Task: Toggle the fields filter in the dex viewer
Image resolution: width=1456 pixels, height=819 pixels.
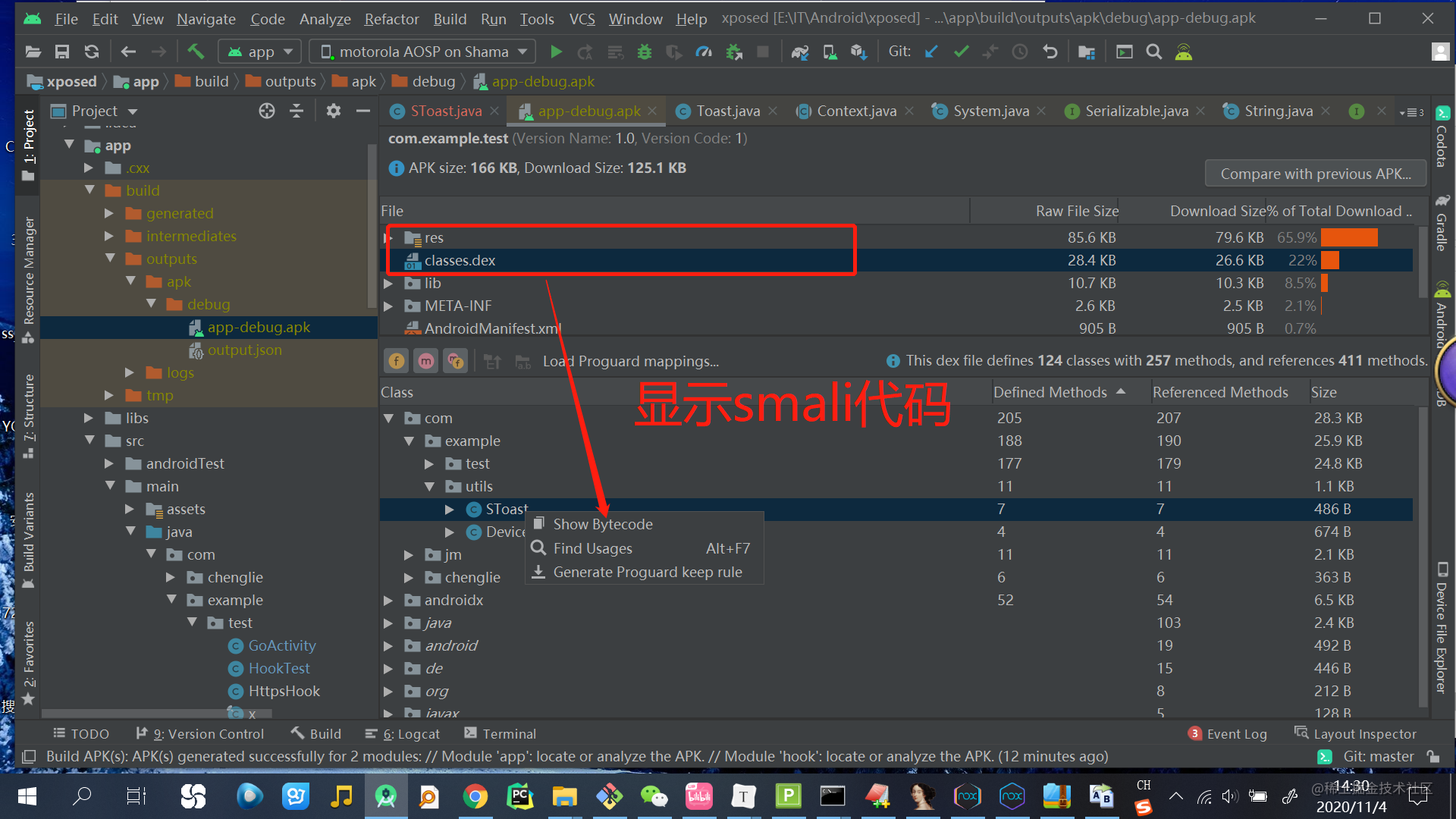Action: click(395, 361)
